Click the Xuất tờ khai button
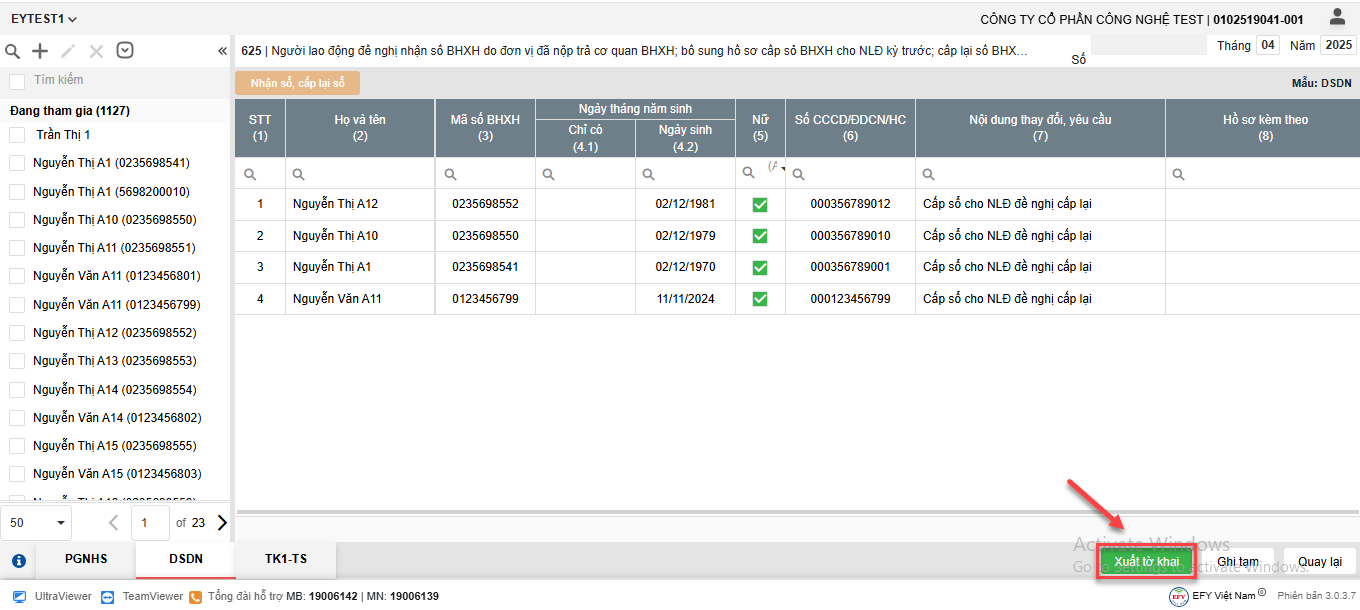Image resolution: width=1360 pixels, height=610 pixels. pyautogui.click(x=1146, y=562)
